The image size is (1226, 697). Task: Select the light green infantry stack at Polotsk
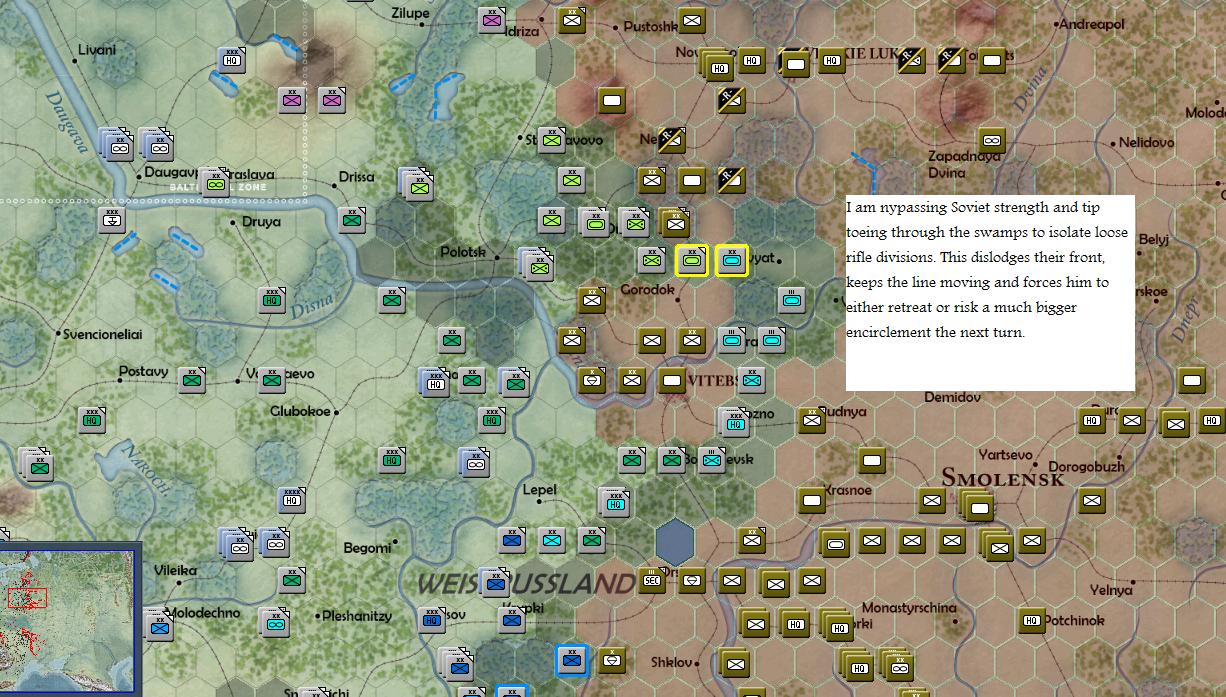(x=537, y=265)
